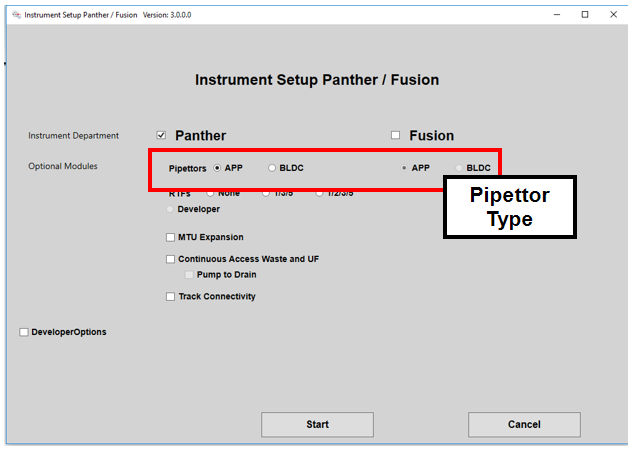Image resolution: width=632 pixels, height=451 pixels.
Task: Check the Pump to Drain option
Action: tap(189, 275)
